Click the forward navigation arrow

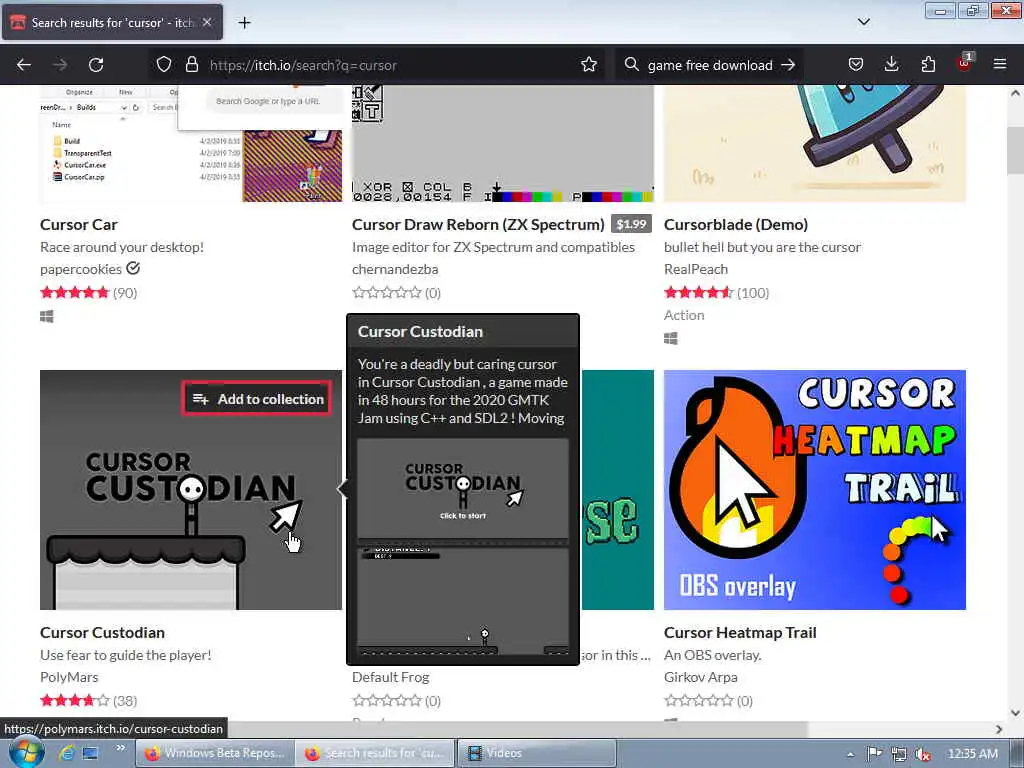(60, 65)
